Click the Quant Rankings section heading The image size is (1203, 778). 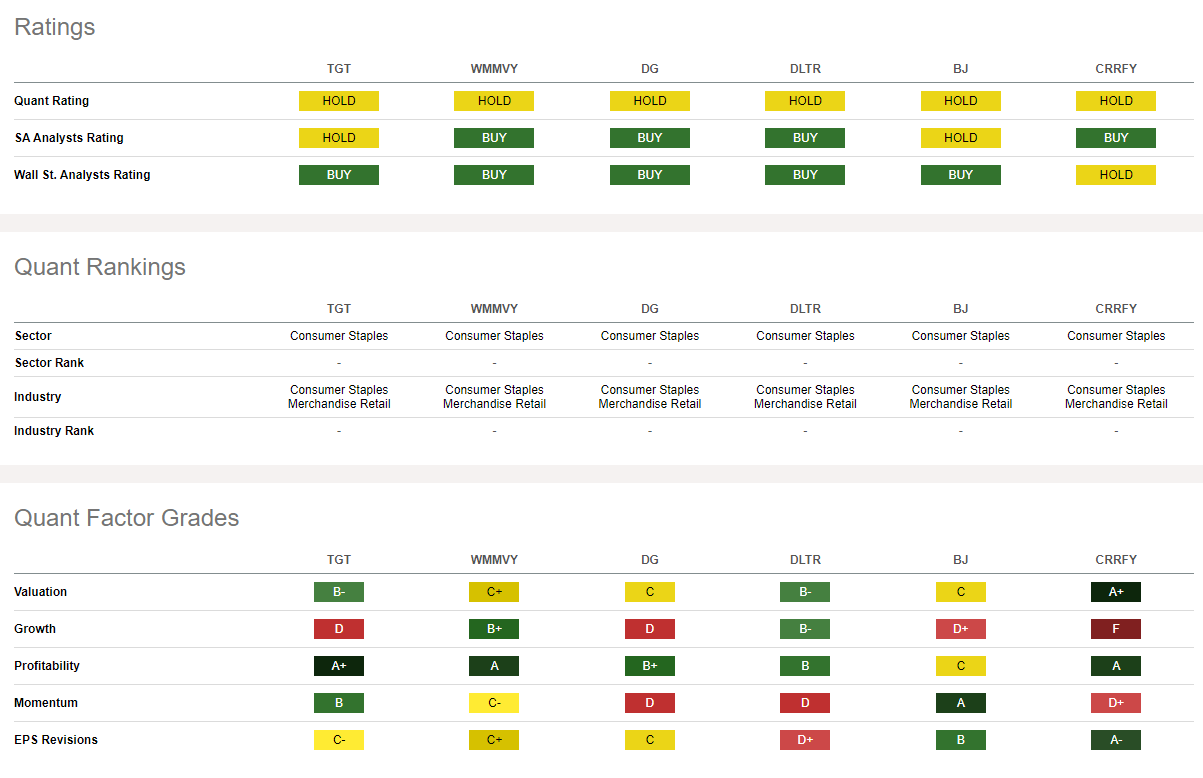100,267
